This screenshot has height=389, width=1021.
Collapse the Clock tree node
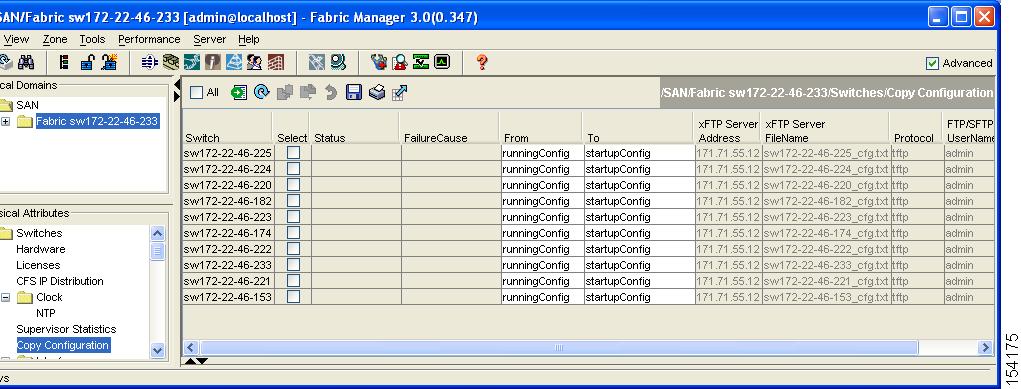click(x=5, y=297)
